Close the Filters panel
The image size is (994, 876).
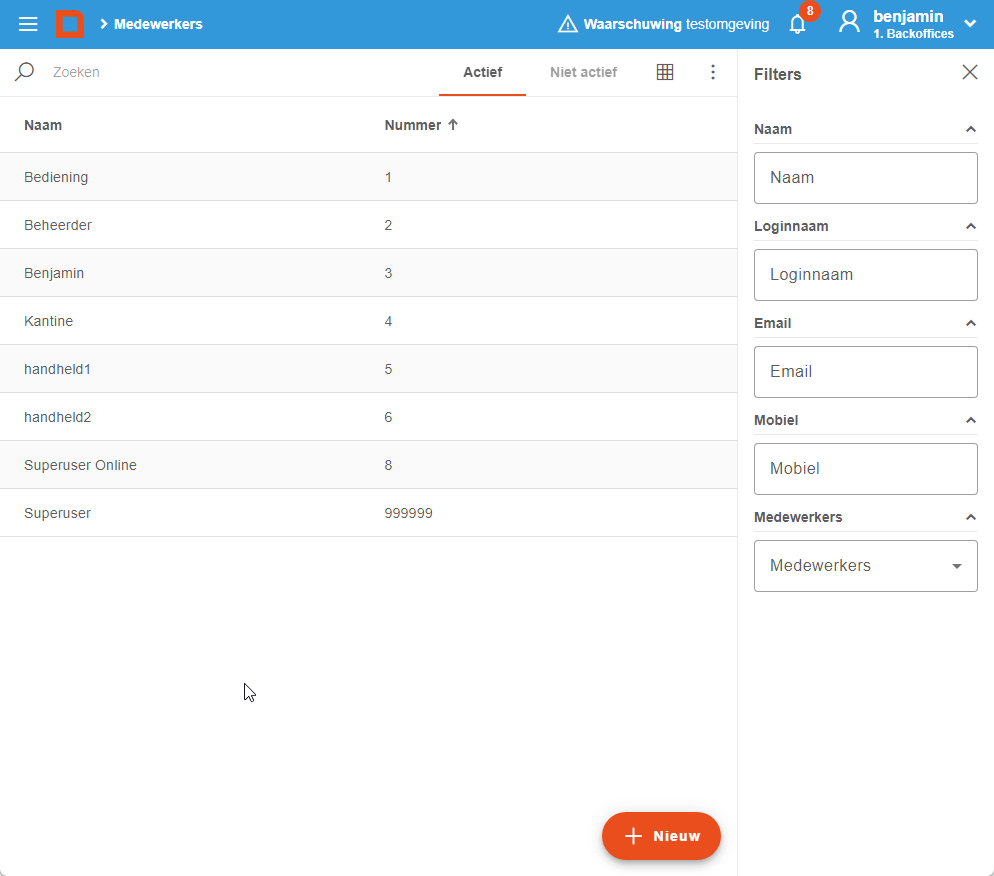(x=969, y=72)
